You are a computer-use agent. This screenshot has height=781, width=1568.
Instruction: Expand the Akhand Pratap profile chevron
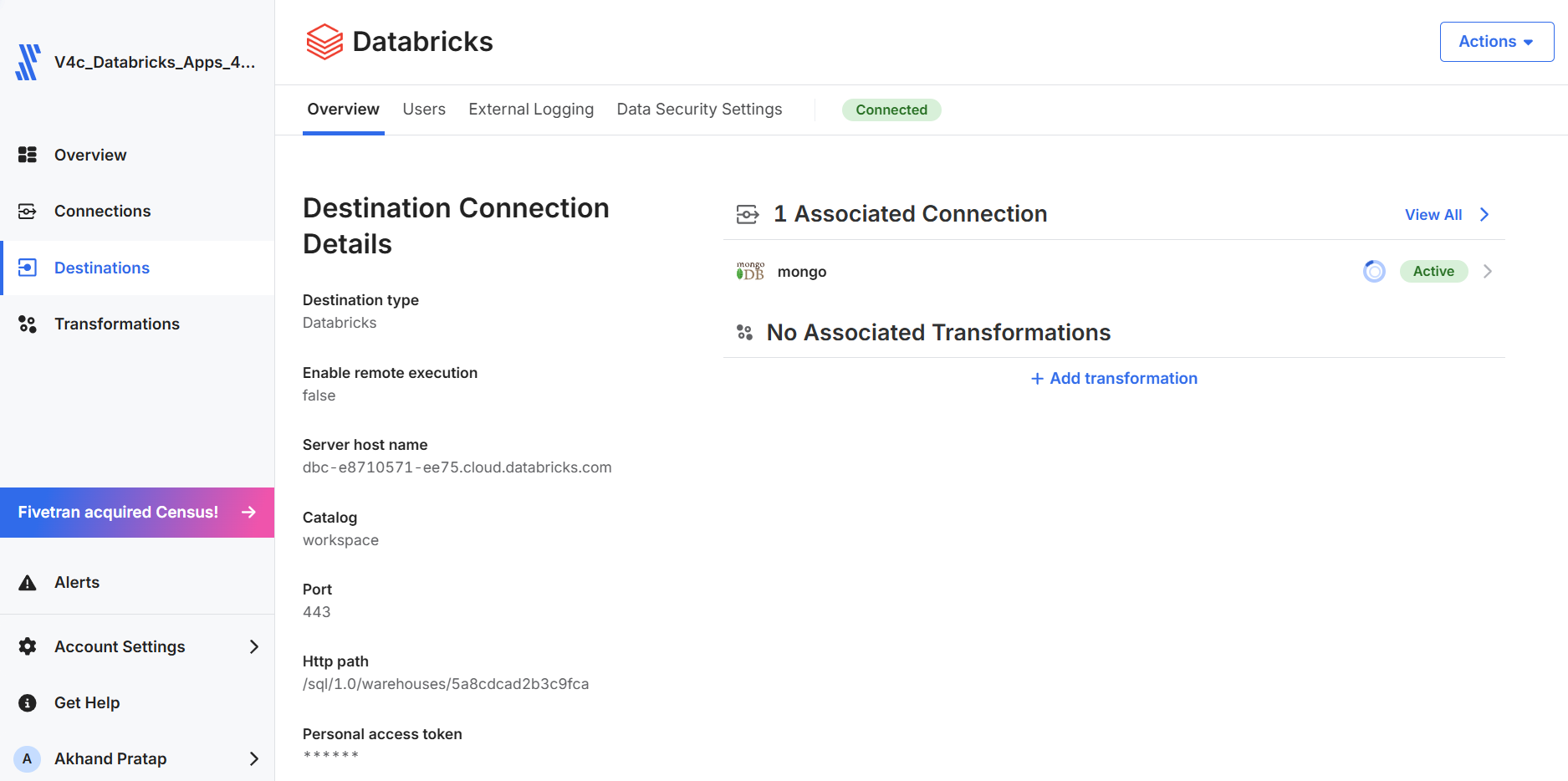click(254, 758)
